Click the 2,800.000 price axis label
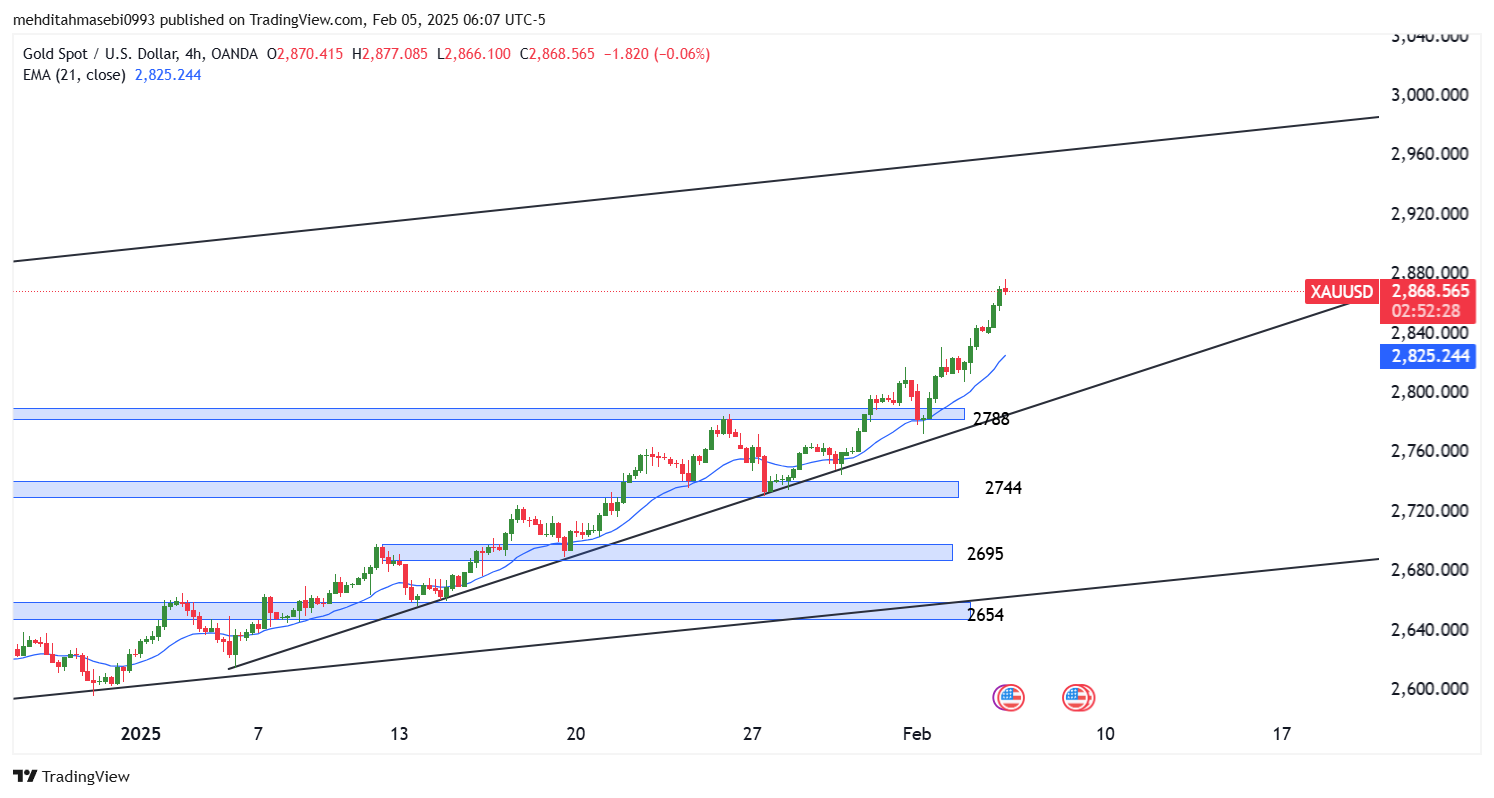Viewport: 1494px width, 798px height. click(x=1430, y=392)
